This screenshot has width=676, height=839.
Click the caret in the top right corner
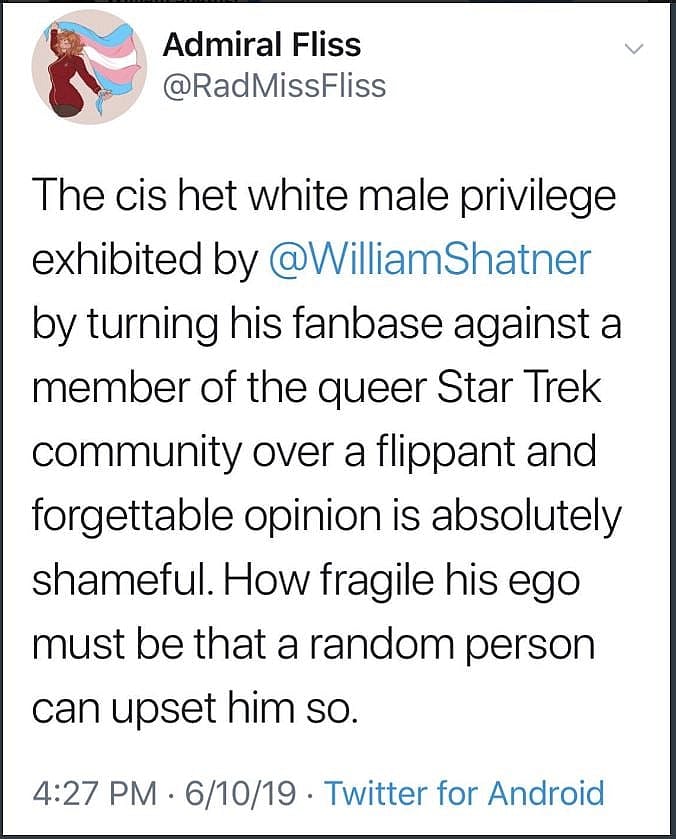[x=632, y=48]
